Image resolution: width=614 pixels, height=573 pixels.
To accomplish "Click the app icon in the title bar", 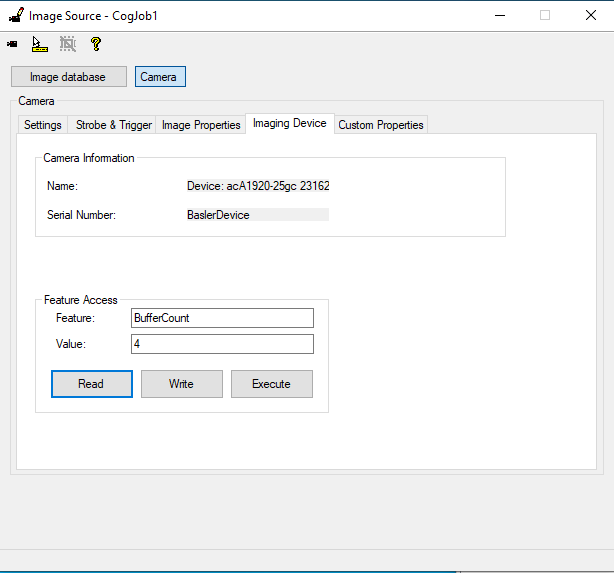I will click(15, 15).
